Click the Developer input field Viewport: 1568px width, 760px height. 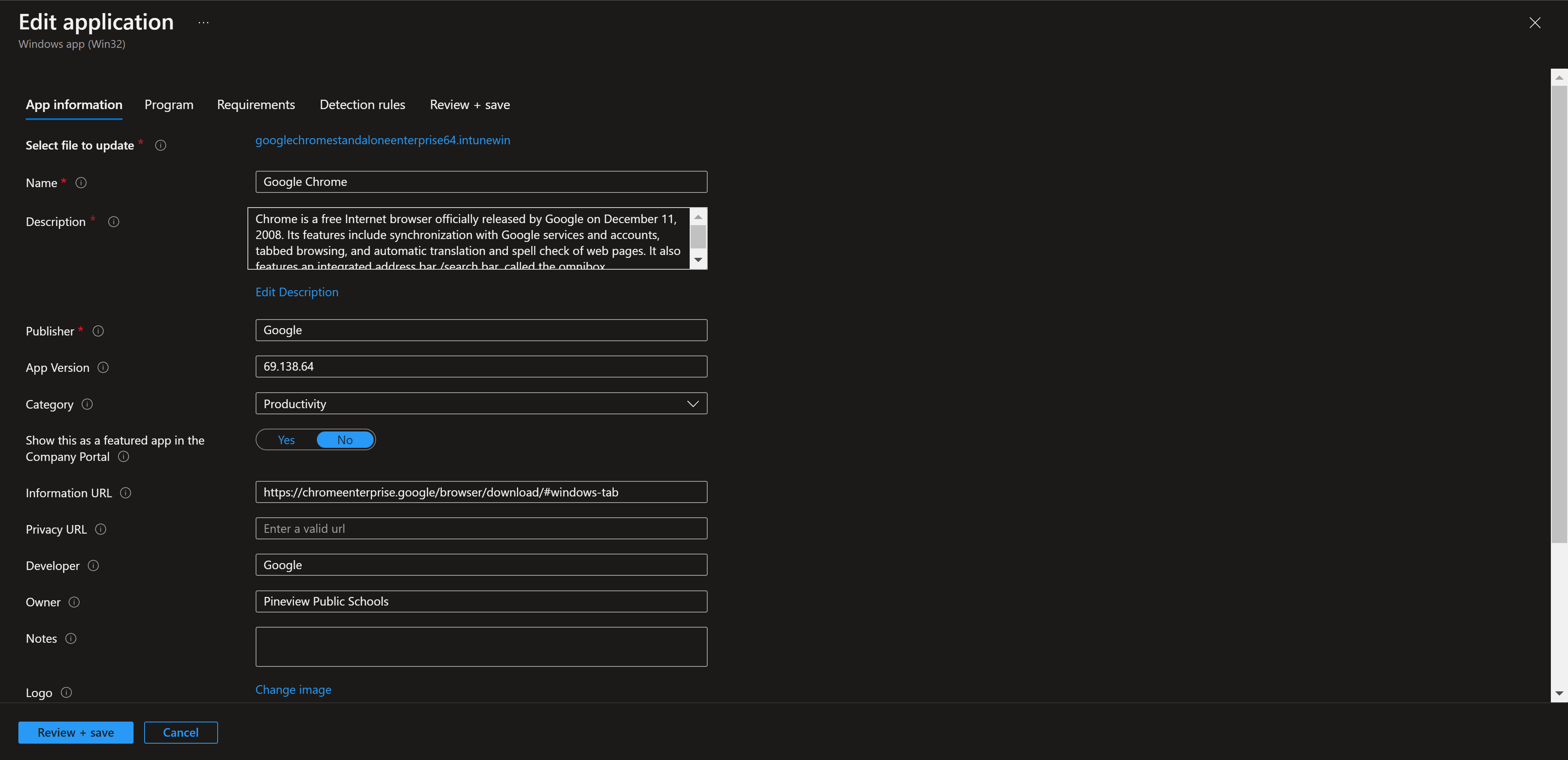click(x=481, y=565)
